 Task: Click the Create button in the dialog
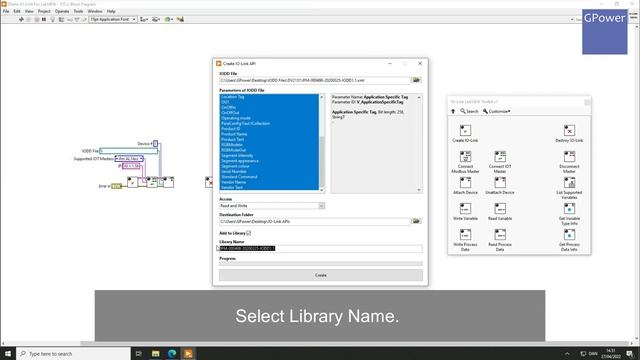coord(321,275)
